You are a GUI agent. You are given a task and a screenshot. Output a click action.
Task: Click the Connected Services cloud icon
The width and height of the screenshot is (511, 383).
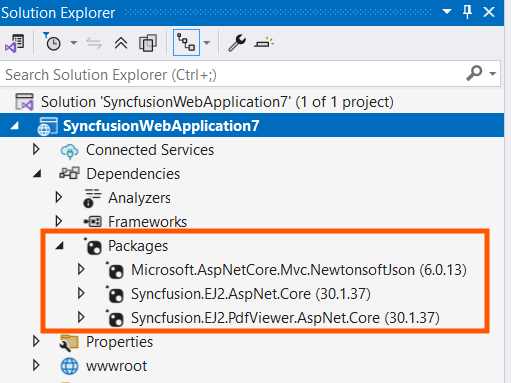[69, 151]
